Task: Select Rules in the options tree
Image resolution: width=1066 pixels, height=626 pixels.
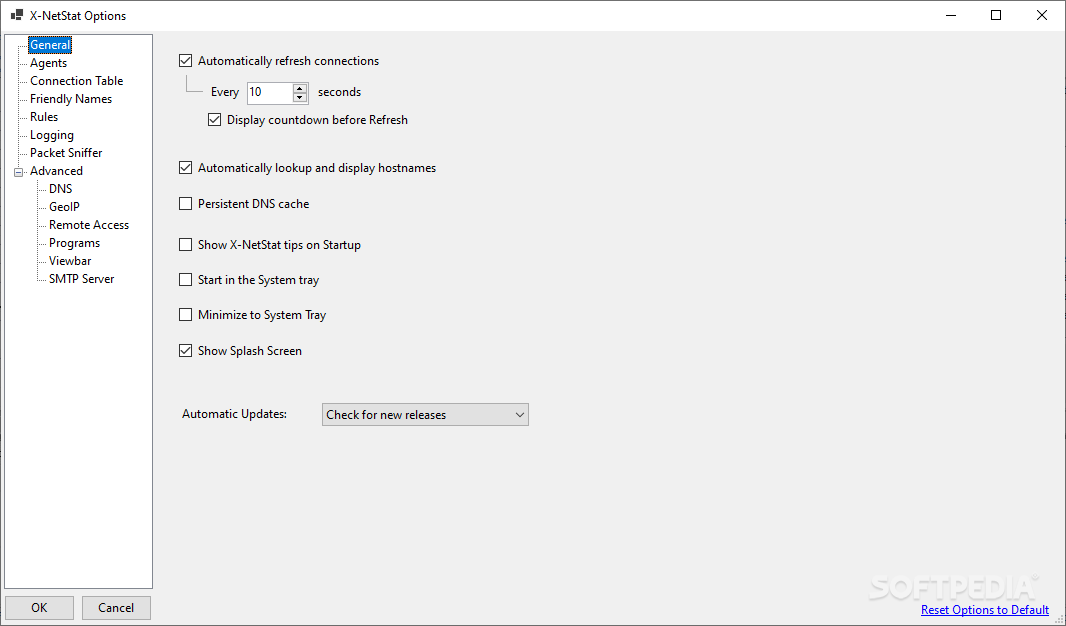Action: coord(44,116)
